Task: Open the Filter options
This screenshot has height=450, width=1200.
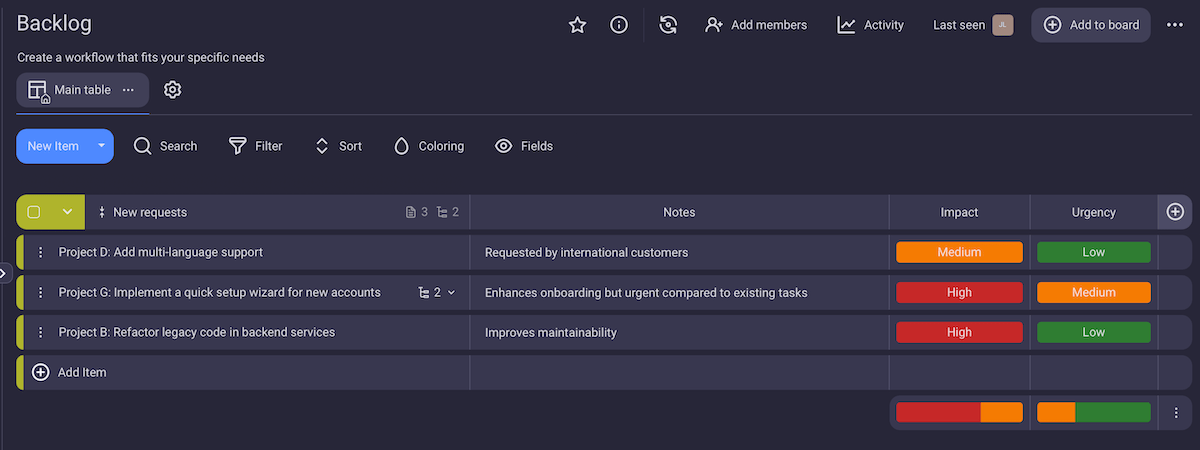Action: pos(256,146)
